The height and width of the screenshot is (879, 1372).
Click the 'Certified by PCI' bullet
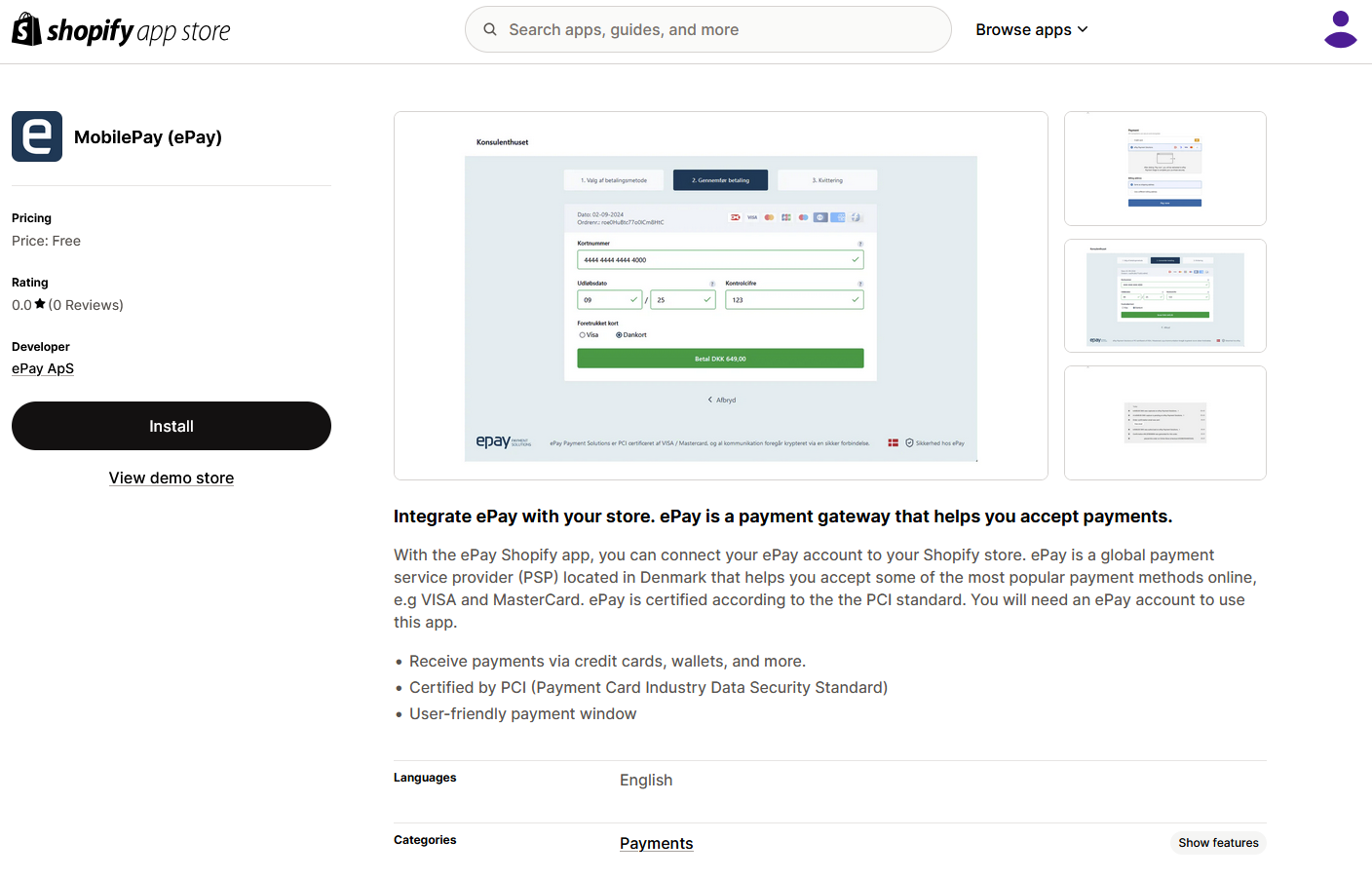648,688
